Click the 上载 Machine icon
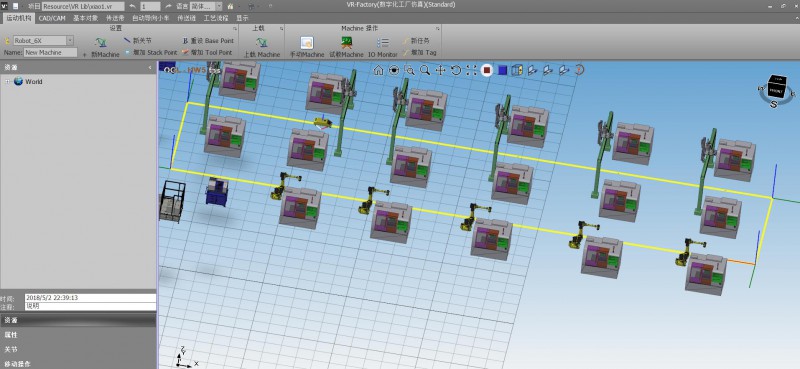Viewport: 800px width, 369px height. 262,47
